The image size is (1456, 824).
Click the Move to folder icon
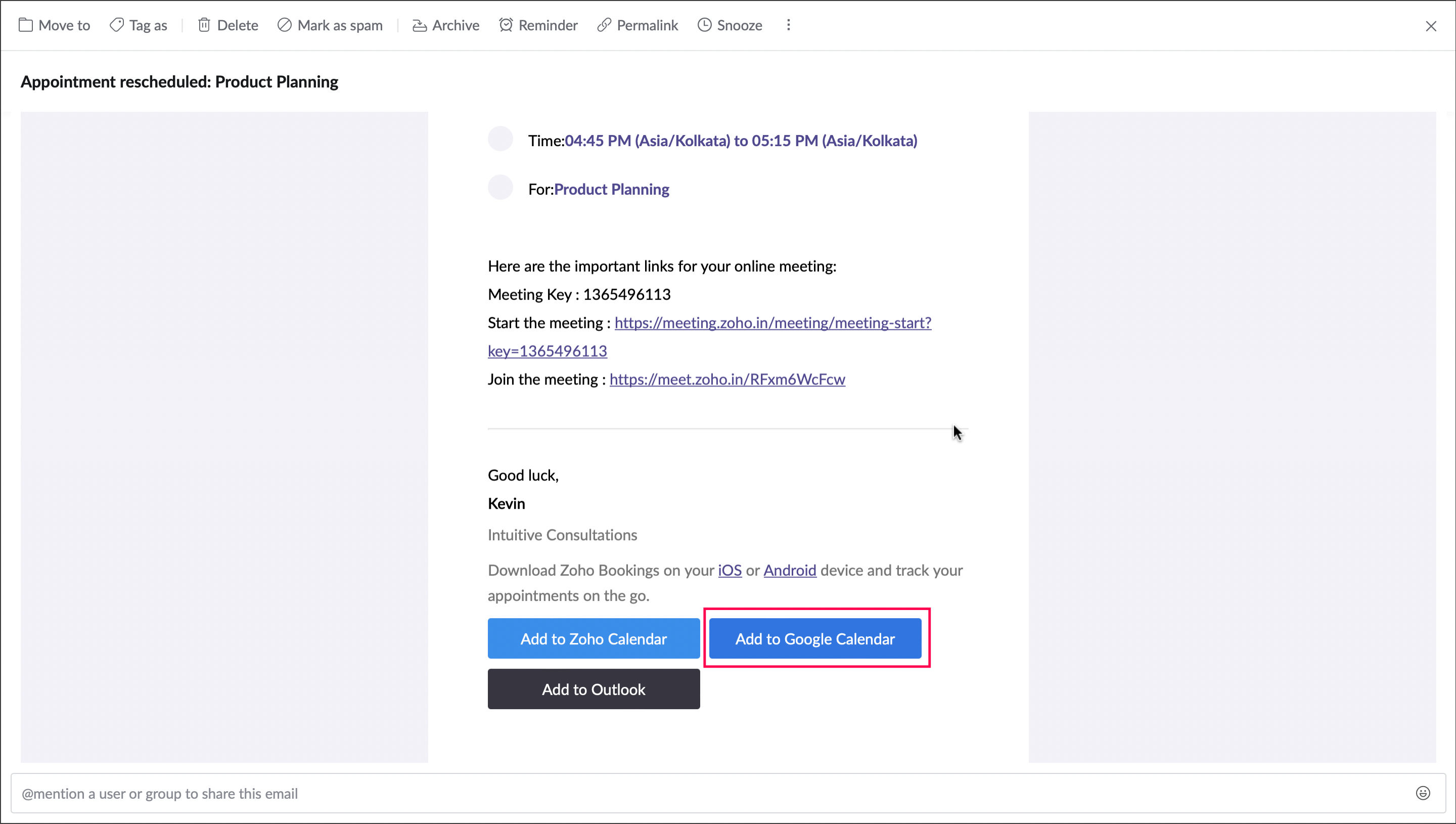point(25,25)
